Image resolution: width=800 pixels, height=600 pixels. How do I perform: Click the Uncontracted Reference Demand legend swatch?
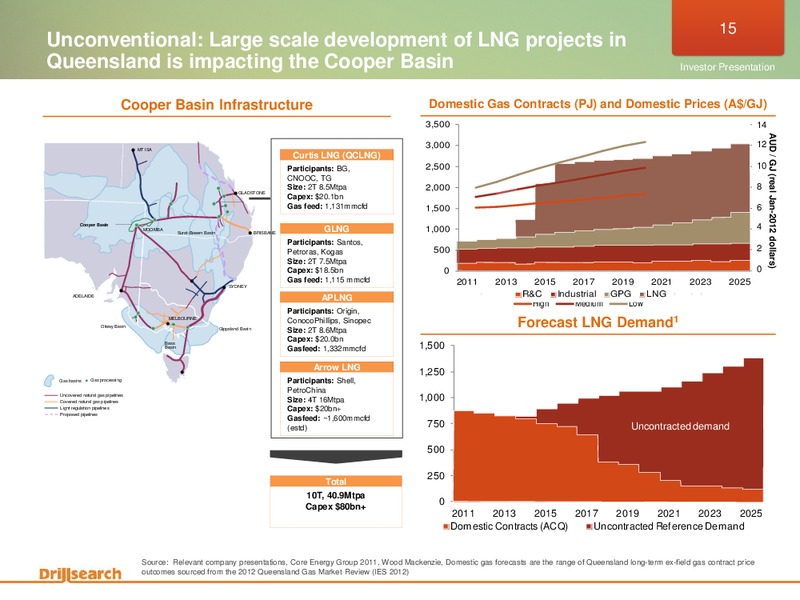point(589,527)
